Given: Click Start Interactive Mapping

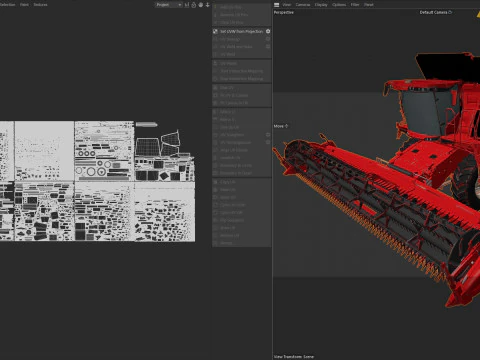Looking at the screenshot, I should tap(242, 71).
